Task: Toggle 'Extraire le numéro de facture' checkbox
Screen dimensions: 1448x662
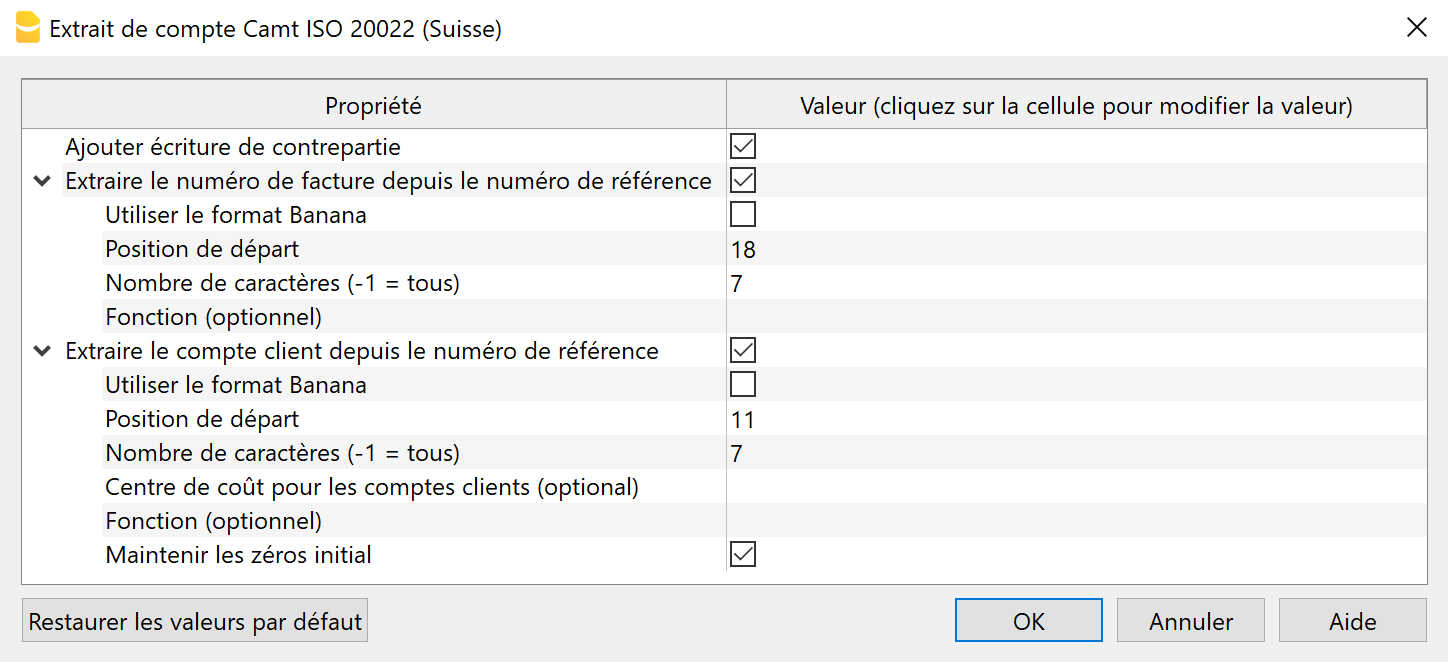Action: 743,181
